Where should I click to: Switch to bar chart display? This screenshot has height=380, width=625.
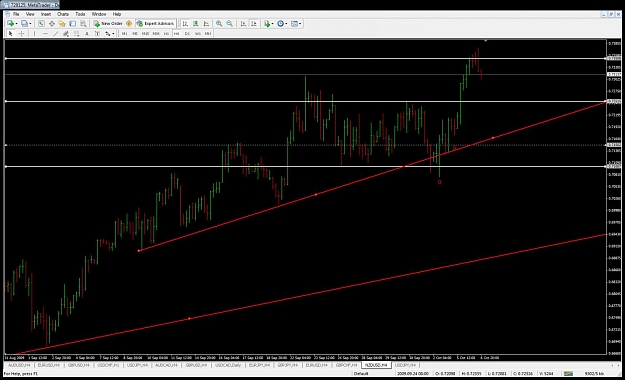(x=185, y=24)
